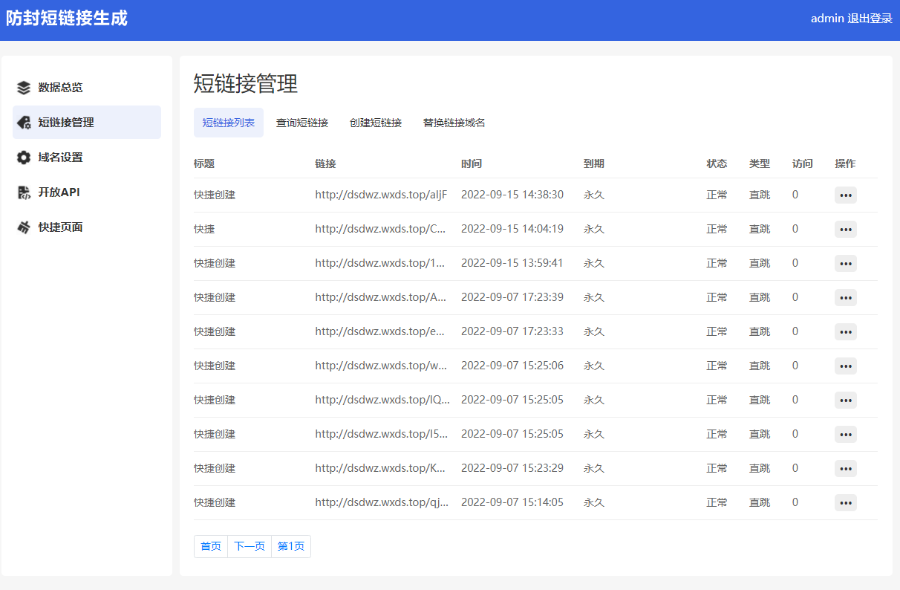
Task: Open actions menu for the 14:04:19 row
Action: pos(845,229)
